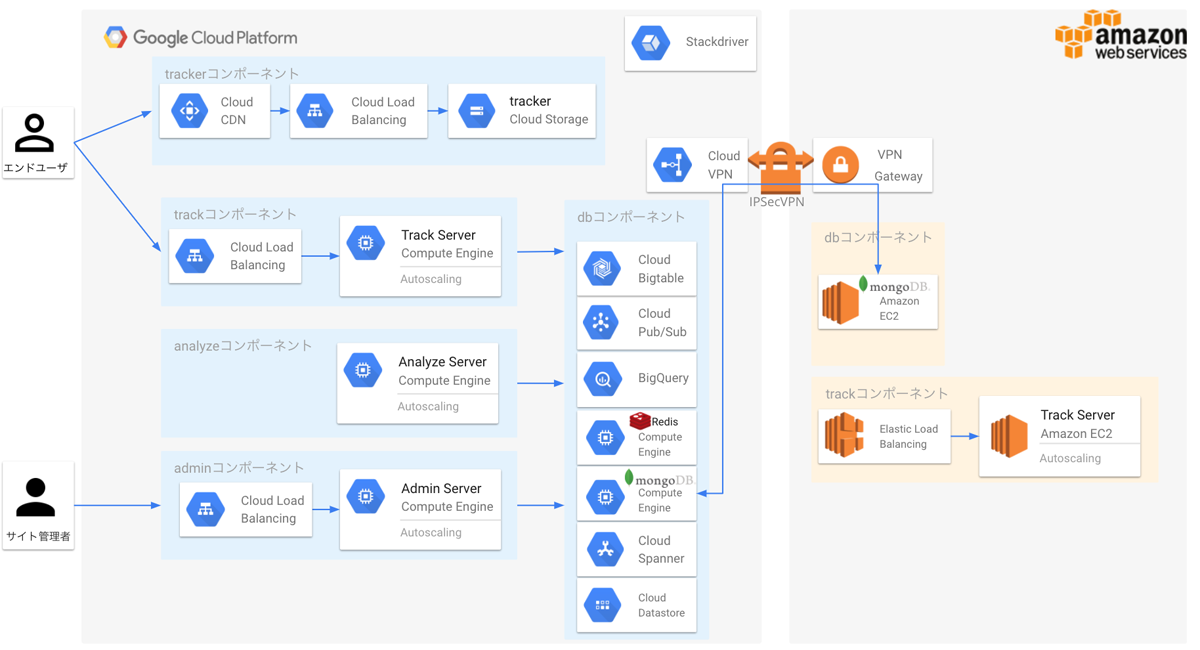The height and width of the screenshot is (650, 1200).
Task: Click the Elastic Load Balancing icon
Action: 845,435
